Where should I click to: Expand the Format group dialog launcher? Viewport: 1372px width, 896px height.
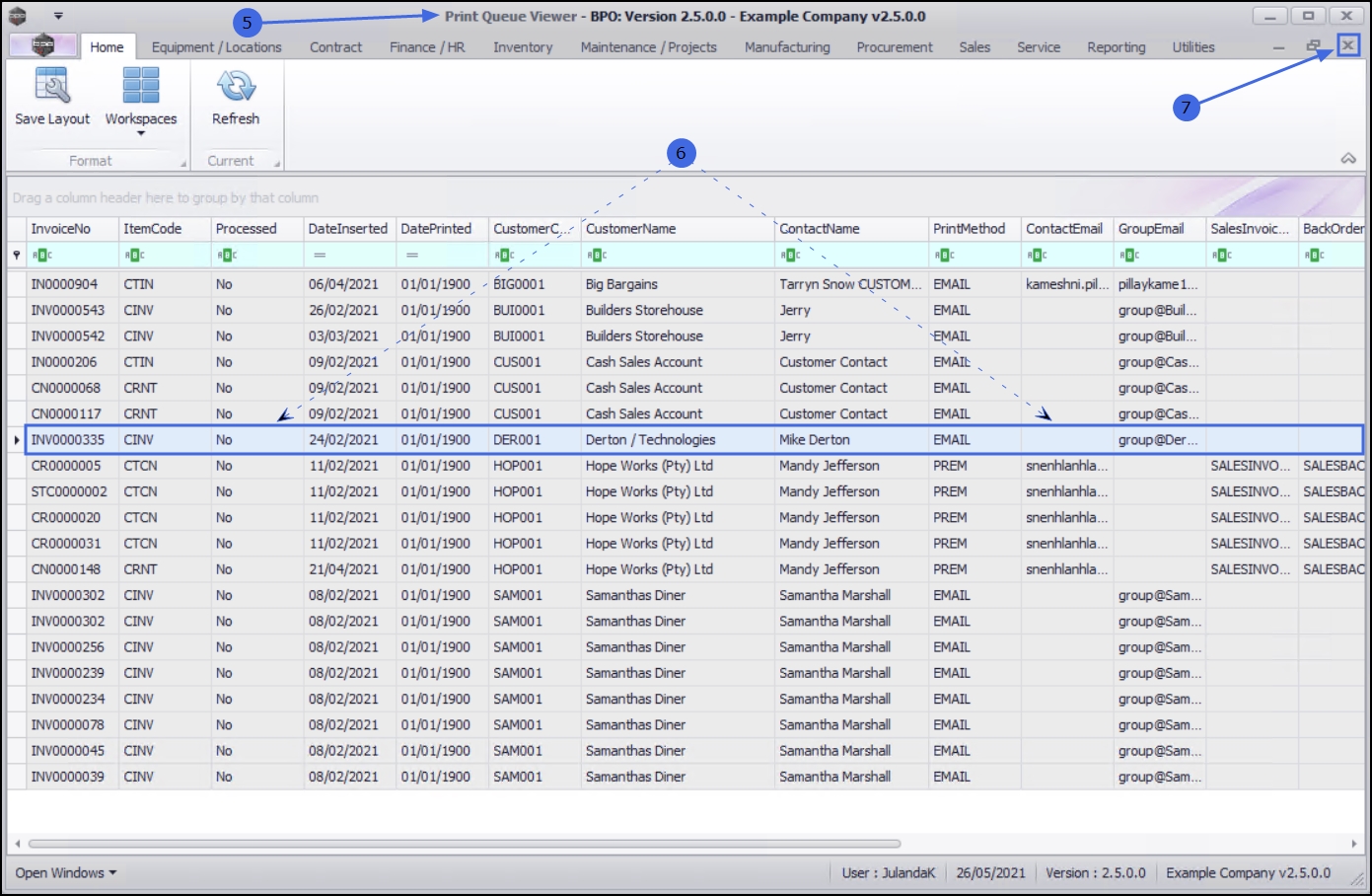click(183, 163)
